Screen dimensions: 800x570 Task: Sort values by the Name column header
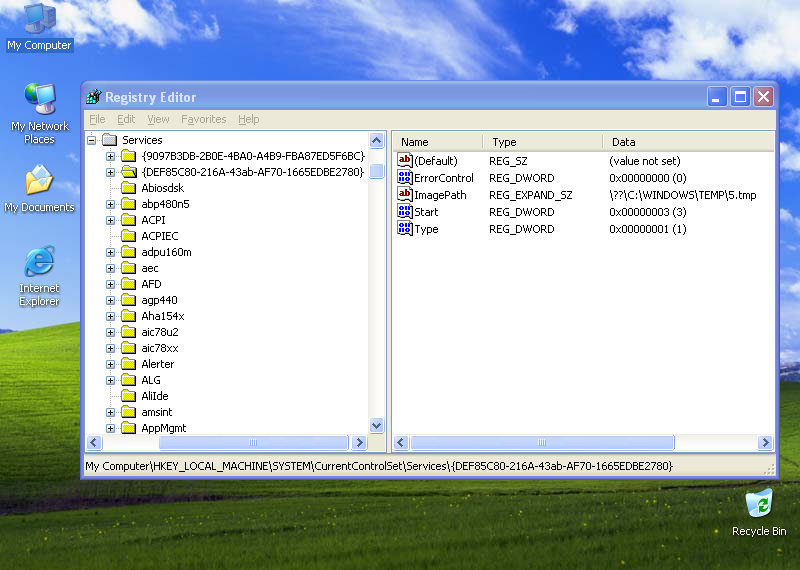(x=437, y=142)
